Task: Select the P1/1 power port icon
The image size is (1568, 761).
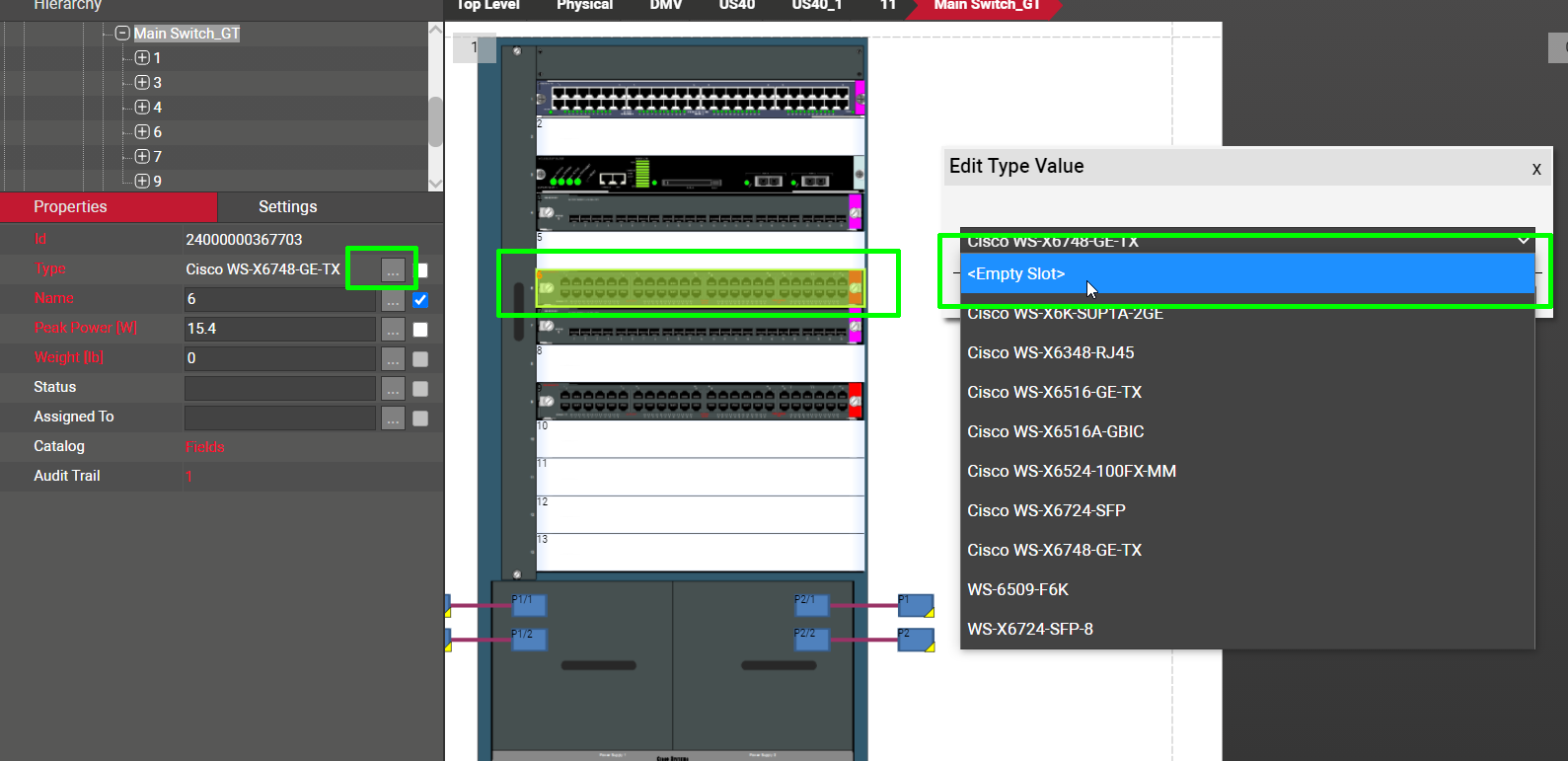Action: 528,604
